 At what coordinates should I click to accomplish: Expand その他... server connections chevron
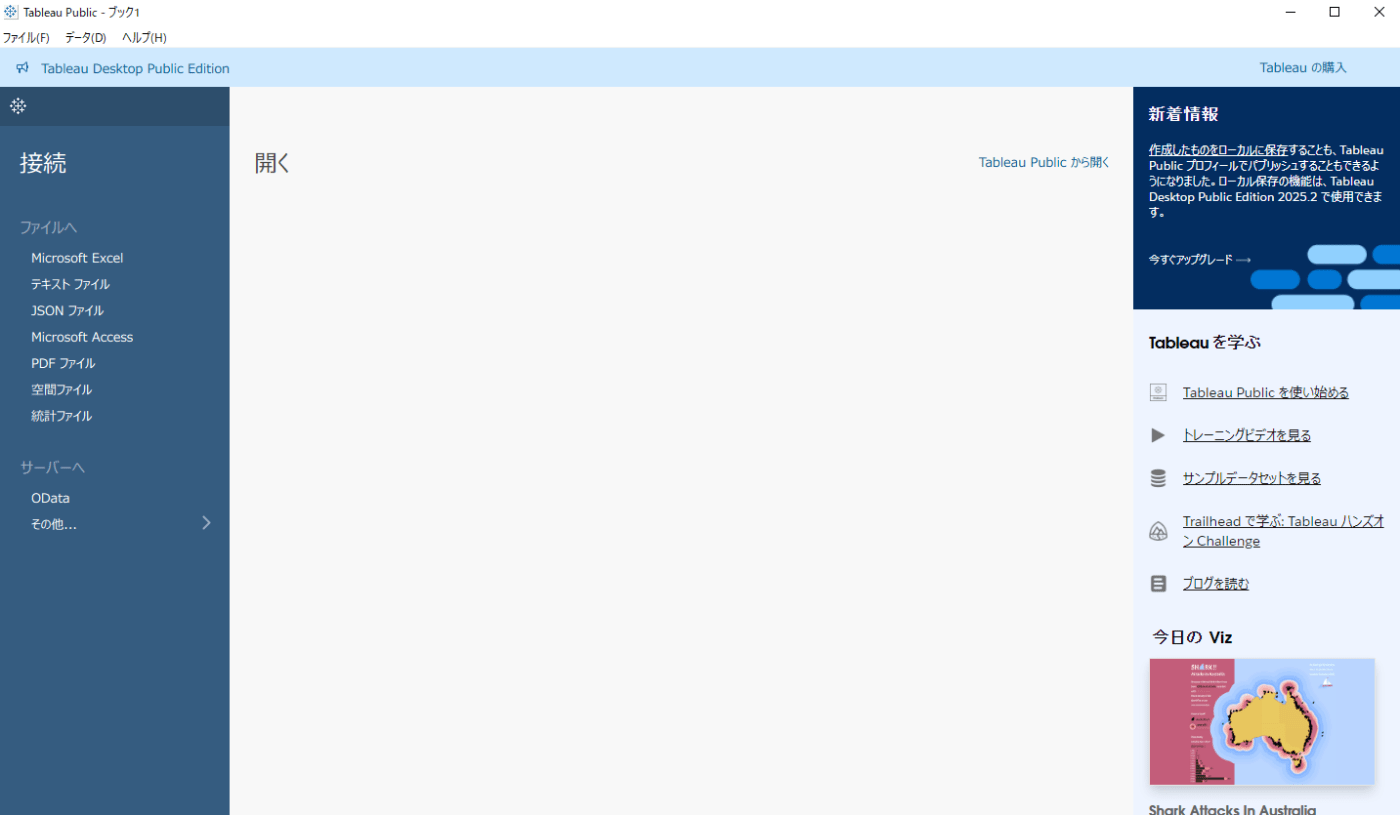pos(206,523)
